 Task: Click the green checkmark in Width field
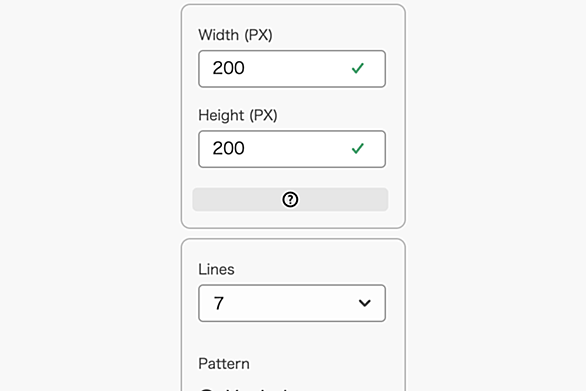(x=358, y=68)
